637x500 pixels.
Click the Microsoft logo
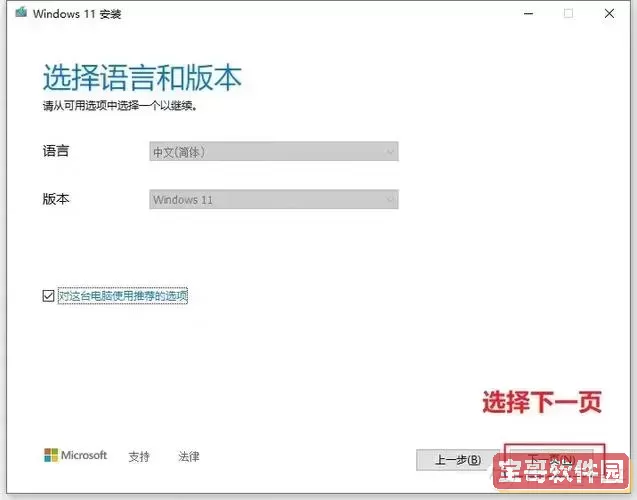click(75, 455)
